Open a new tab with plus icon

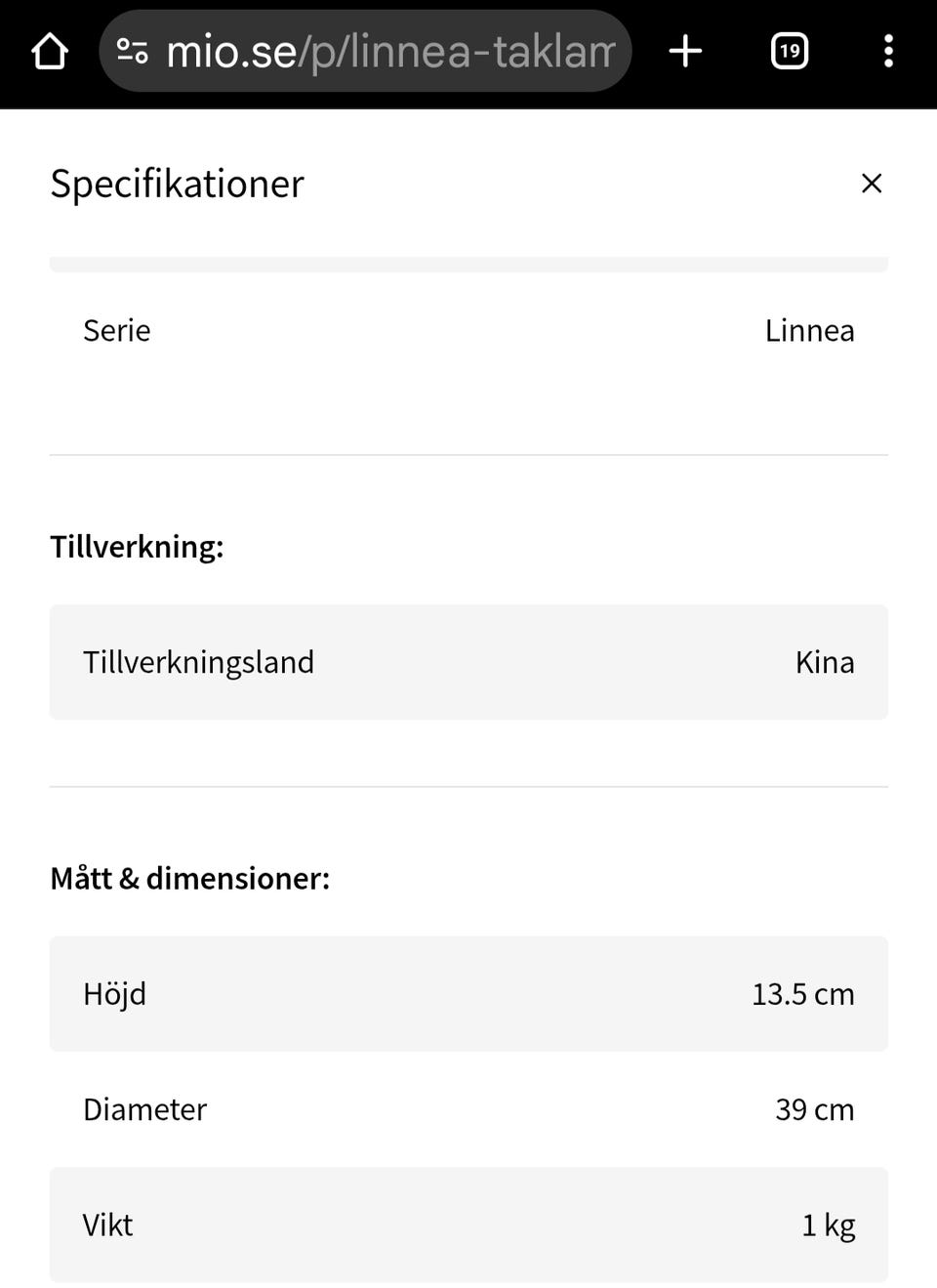coord(685,51)
